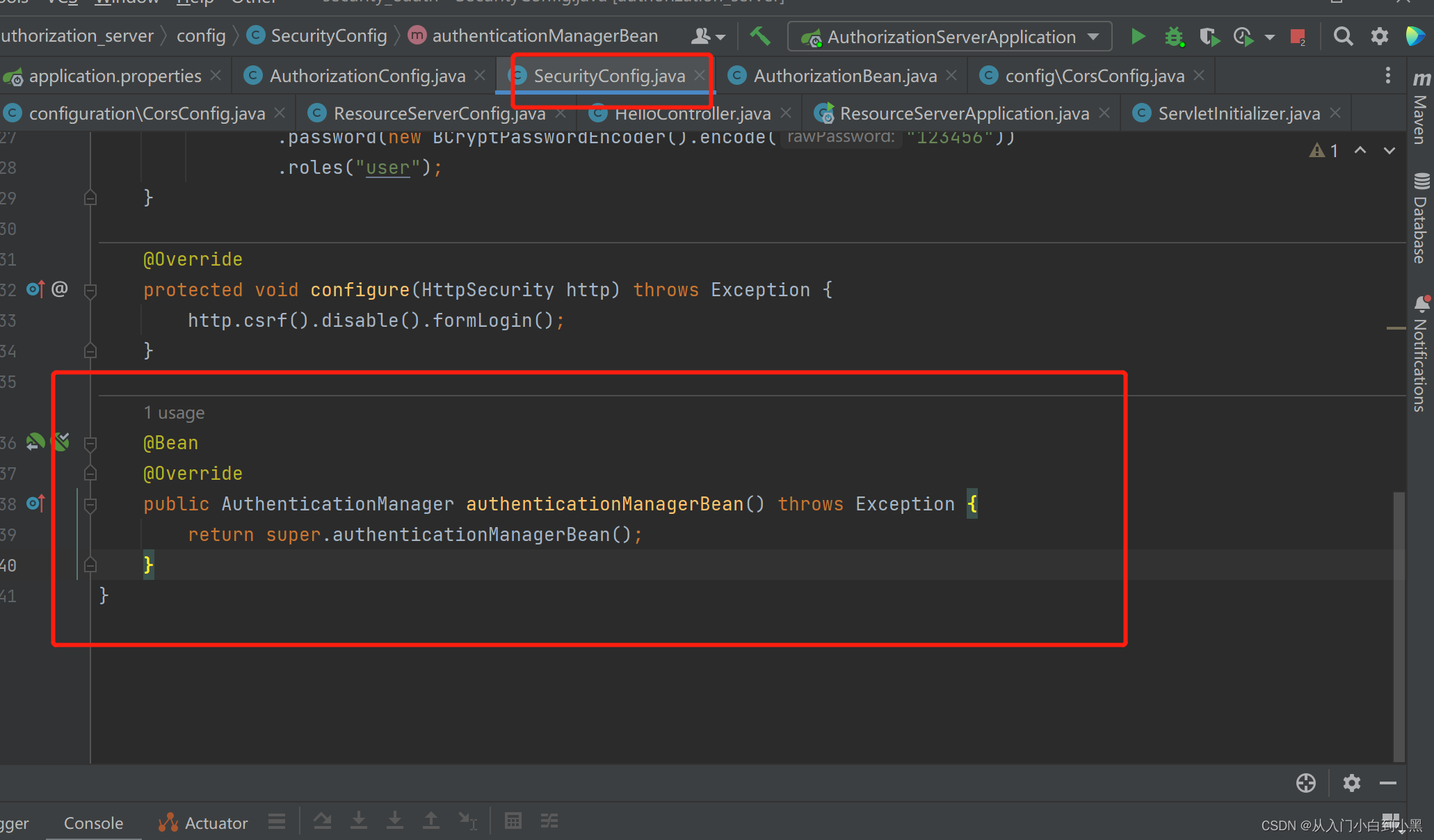Click override gutter icon on line 32
The height and width of the screenshot is (840, 1434).
click(x=35, y=289)
